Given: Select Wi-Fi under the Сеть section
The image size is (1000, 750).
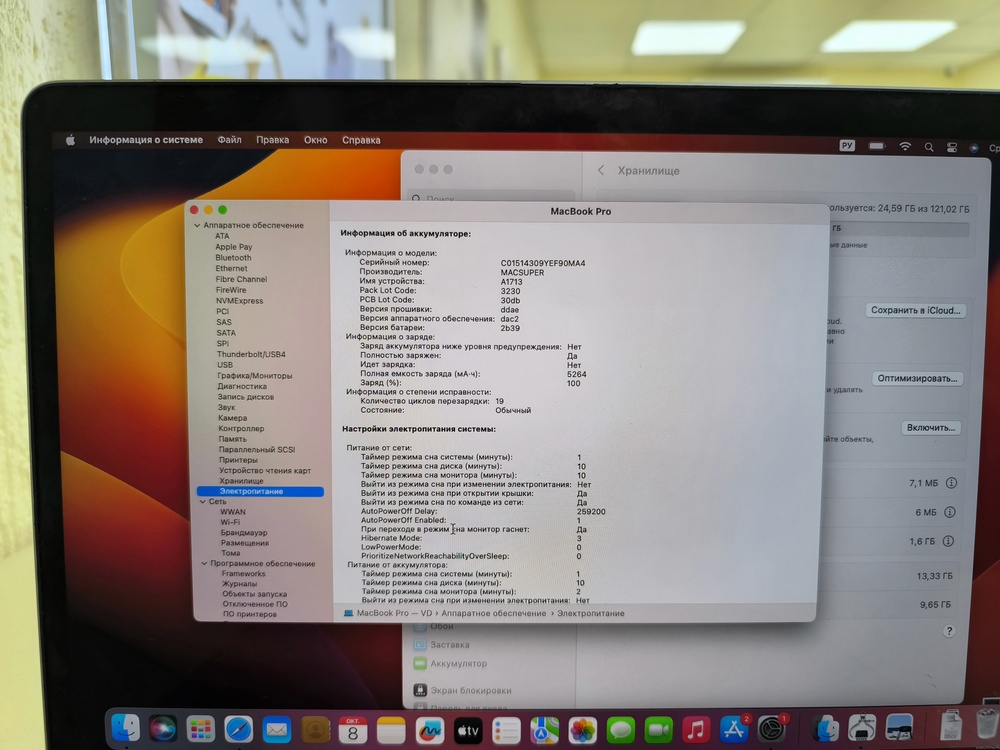Looking at the screenshot, I should 230,522.
